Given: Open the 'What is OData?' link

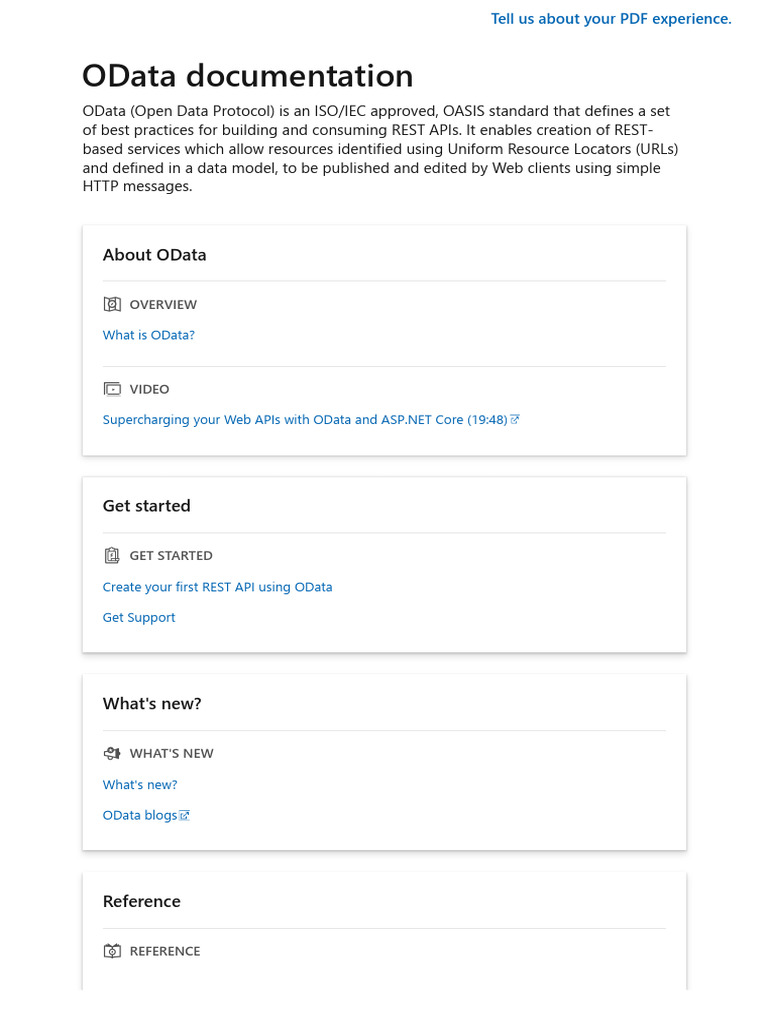Looking at the screenshot, I should pos(149,335).
